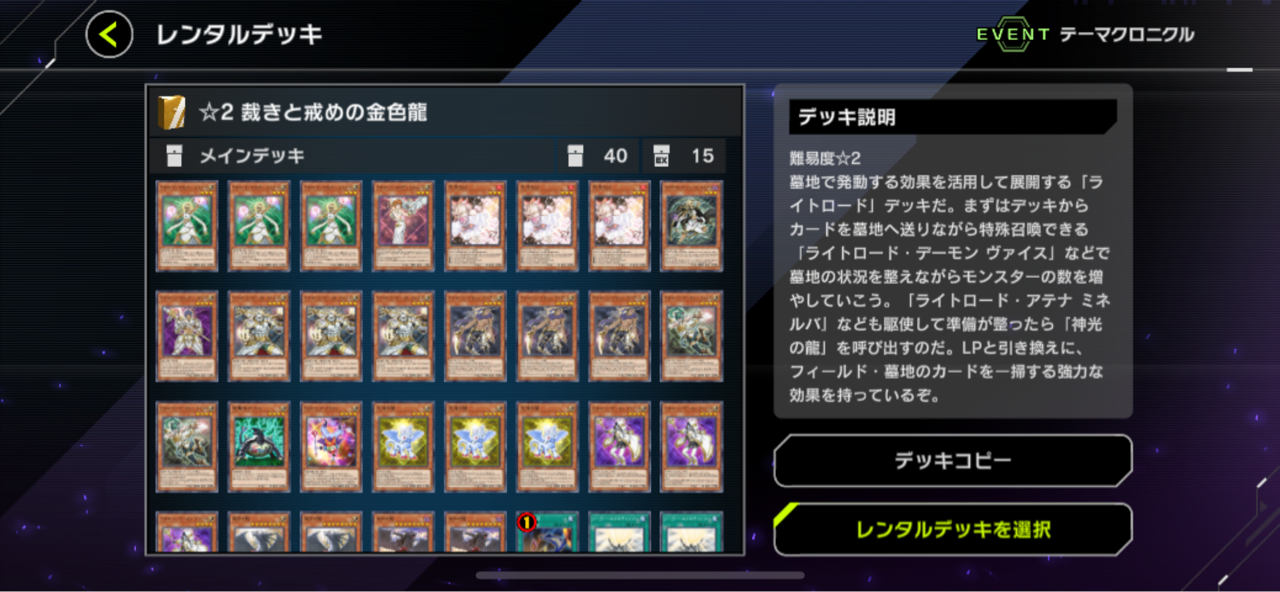1280x592 pixels.
Task: Open the last purple card in third row
Action: coord(691,446)
